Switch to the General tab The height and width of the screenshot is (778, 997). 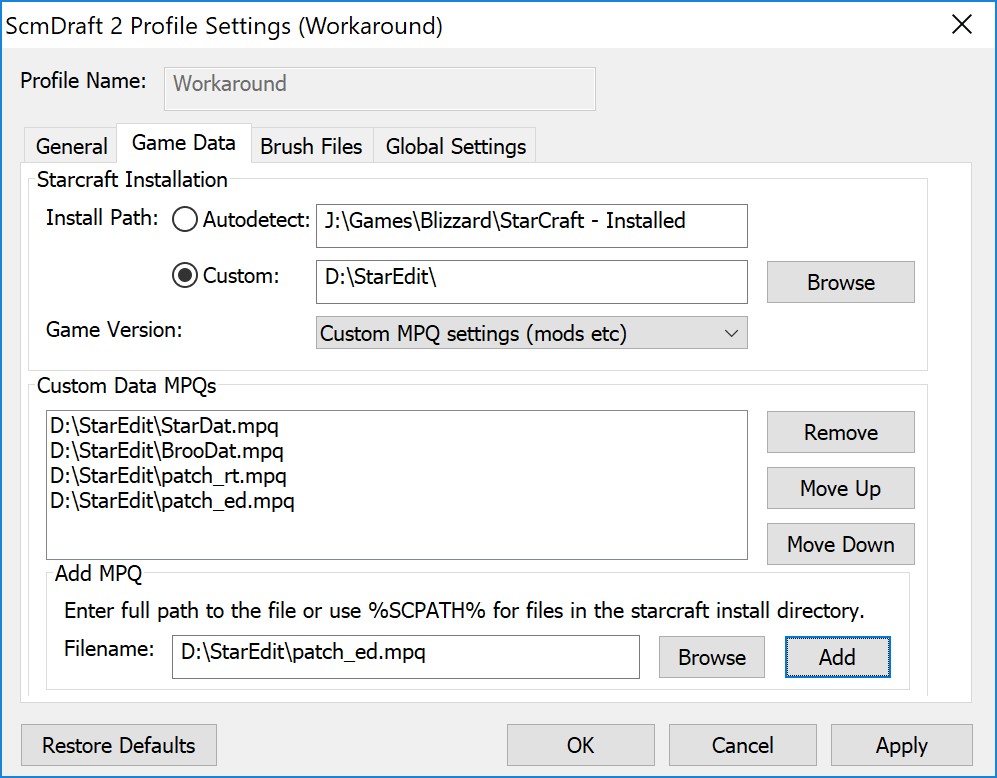[71, 146]
